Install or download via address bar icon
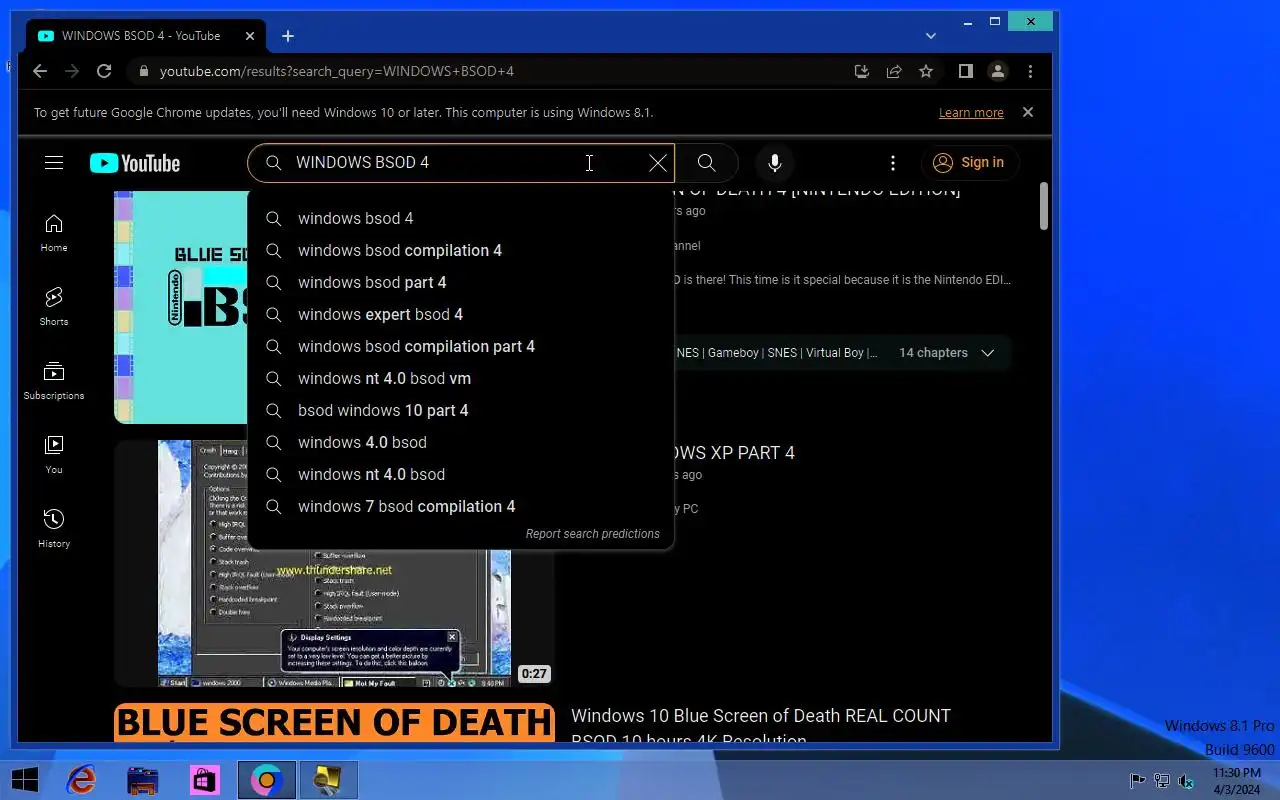Viewport: 1280px width, 800px height. (x=862, y=71)
